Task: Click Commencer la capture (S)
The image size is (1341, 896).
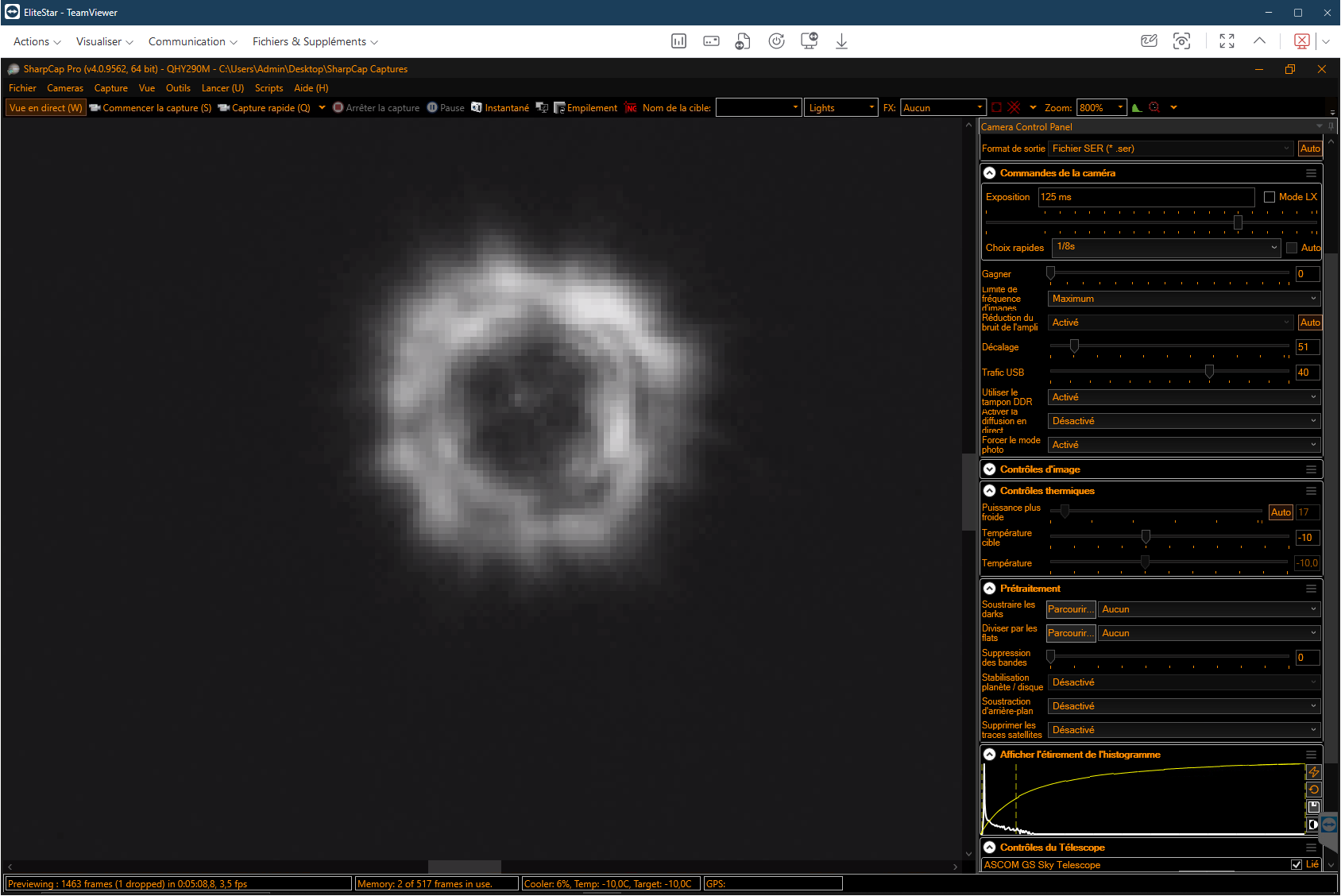Action: pyautogui.click(x=150, y=108)
